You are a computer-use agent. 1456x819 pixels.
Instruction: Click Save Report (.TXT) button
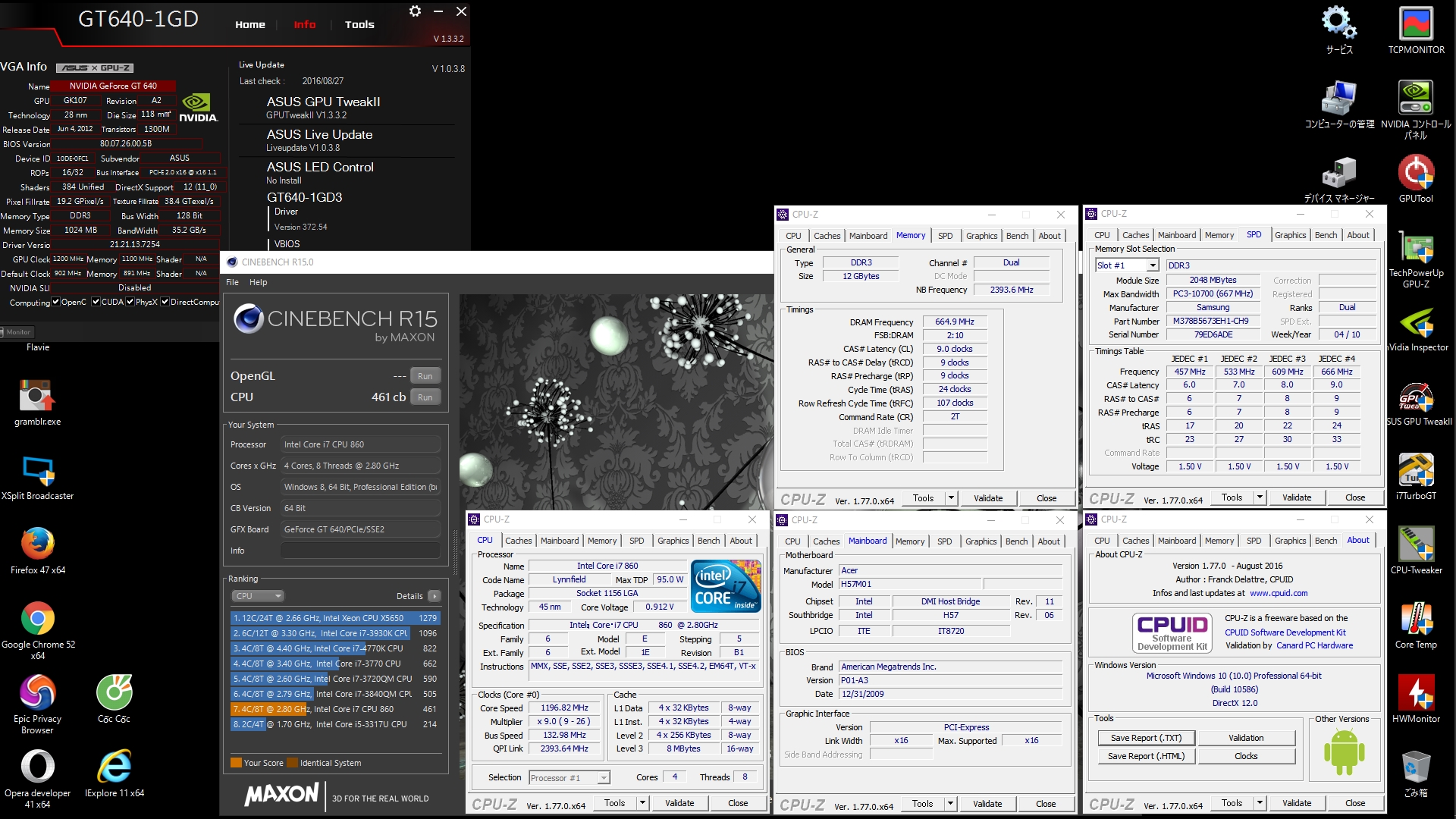click(x=1146, y=738)
